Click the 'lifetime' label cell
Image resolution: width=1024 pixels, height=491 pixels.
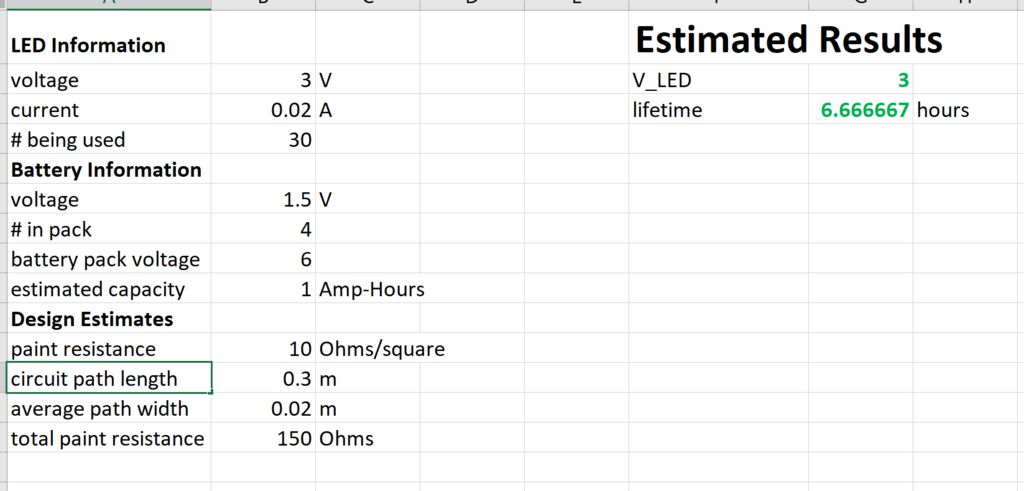point(718,110)
